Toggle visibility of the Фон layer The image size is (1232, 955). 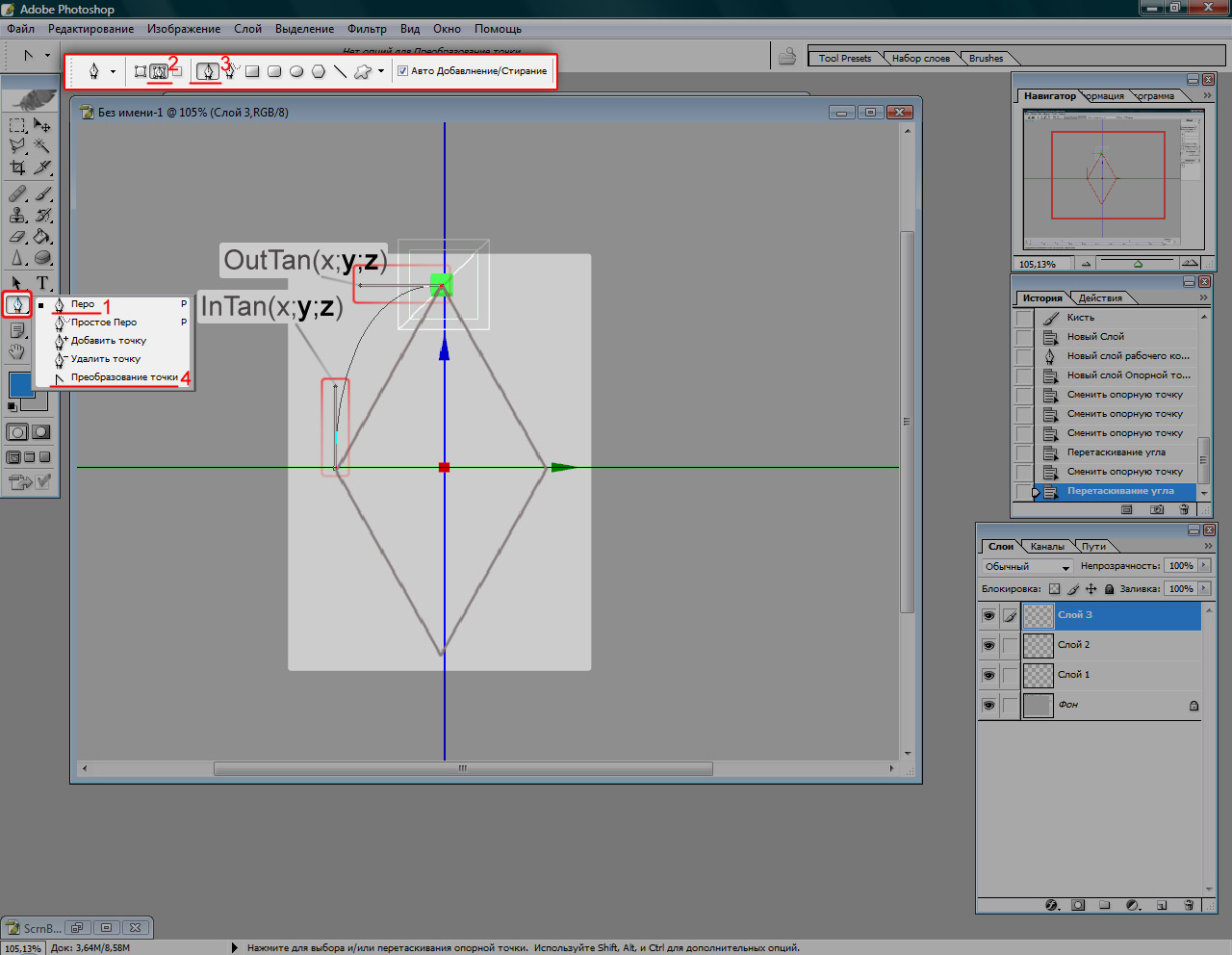coord(988,705)
